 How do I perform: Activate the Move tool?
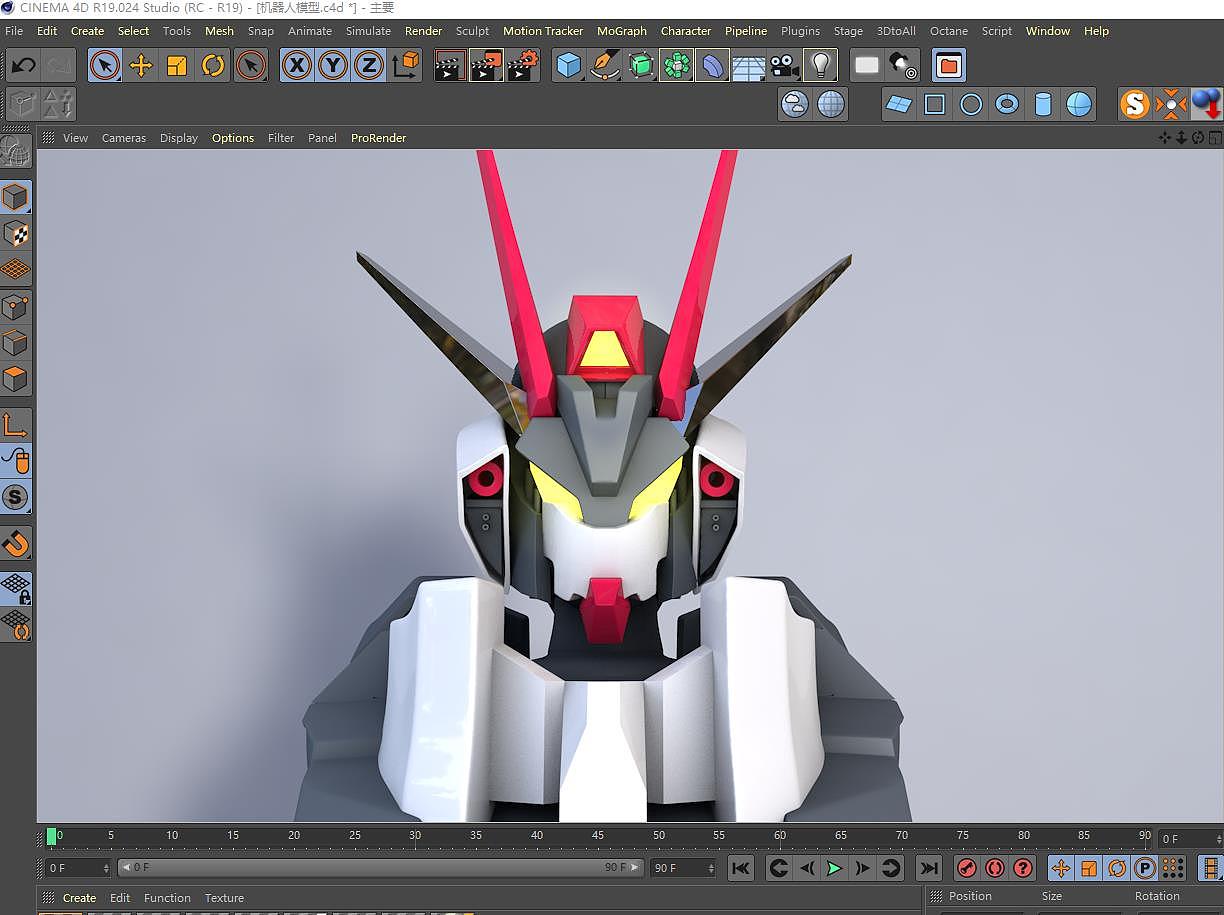point(141,67)
